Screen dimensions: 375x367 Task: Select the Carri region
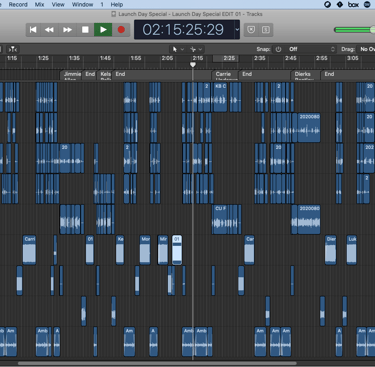29,250
